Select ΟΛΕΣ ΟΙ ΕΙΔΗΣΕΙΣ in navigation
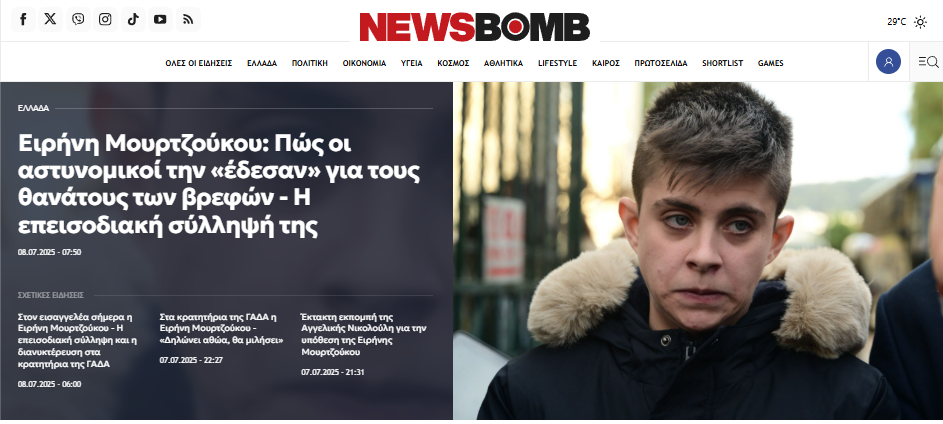Viewport: 943px width, 424px height. click(198, 63)
